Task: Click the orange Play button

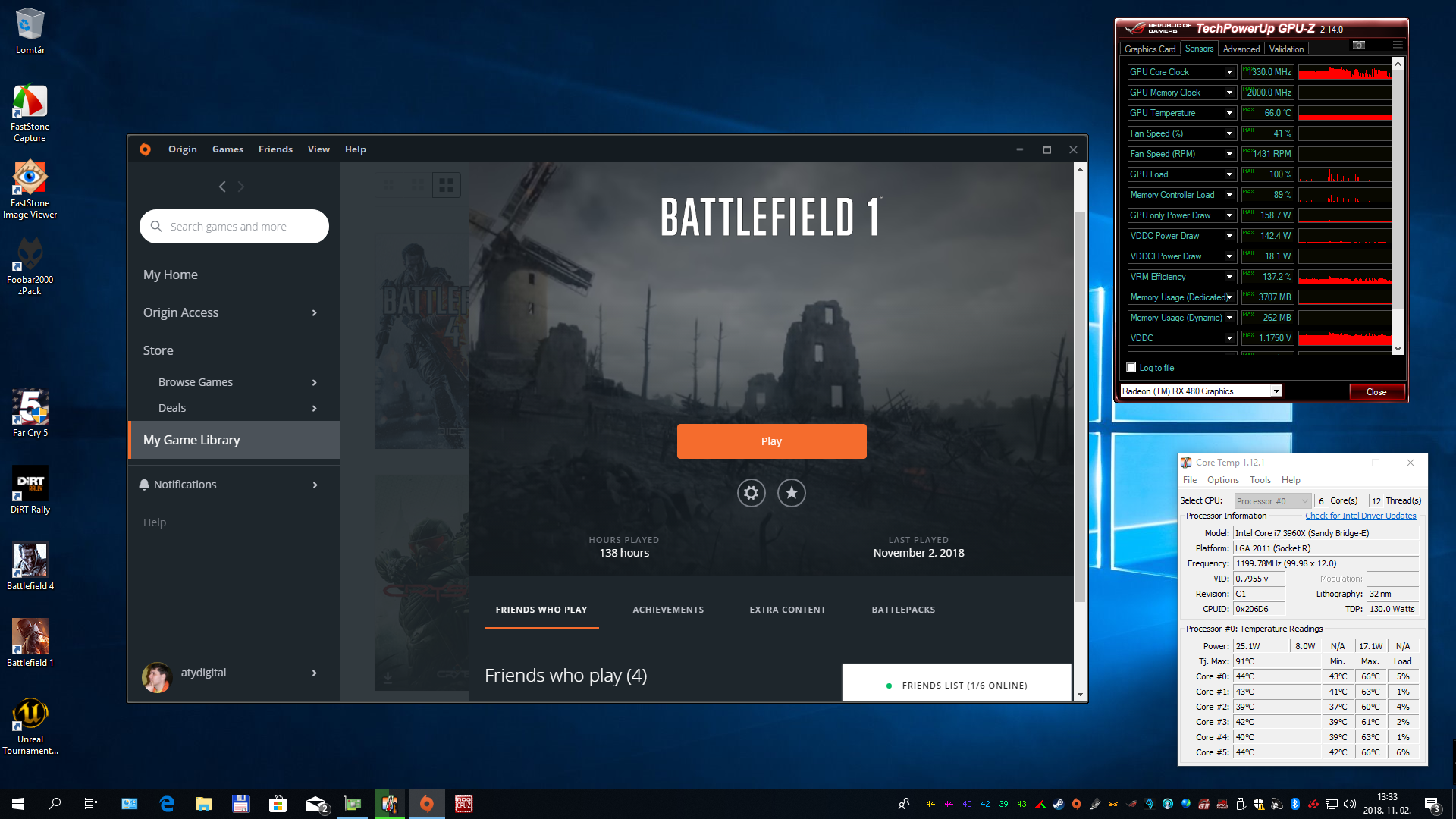Action: [771, 441]
